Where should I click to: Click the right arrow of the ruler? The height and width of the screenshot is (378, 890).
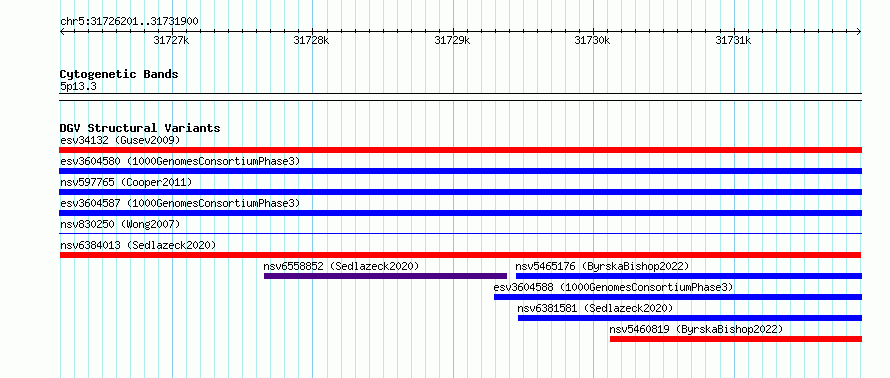(x=858, y=32)
